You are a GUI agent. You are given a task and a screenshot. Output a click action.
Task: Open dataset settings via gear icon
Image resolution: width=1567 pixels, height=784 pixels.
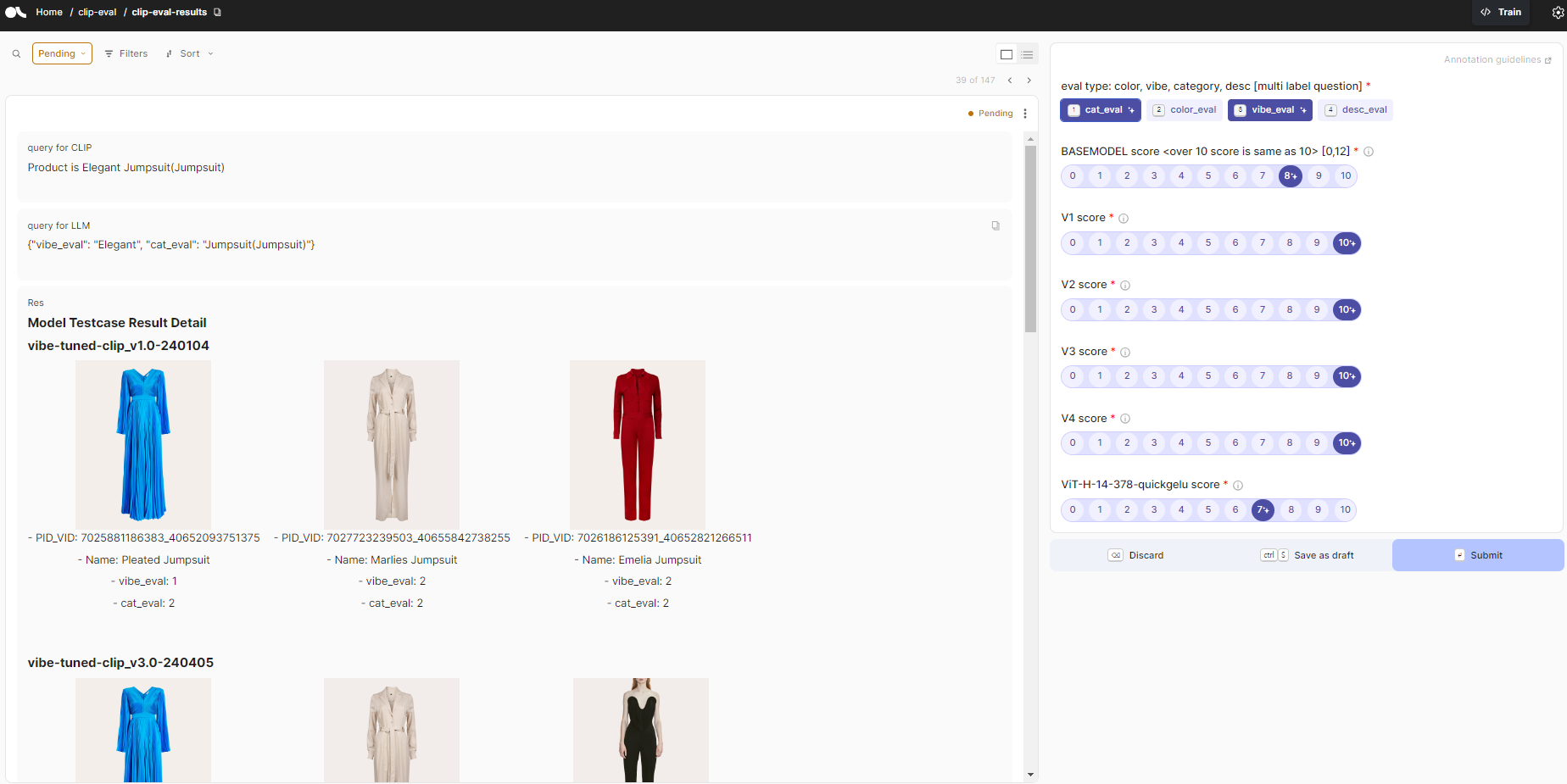[x=1558, y=13]
